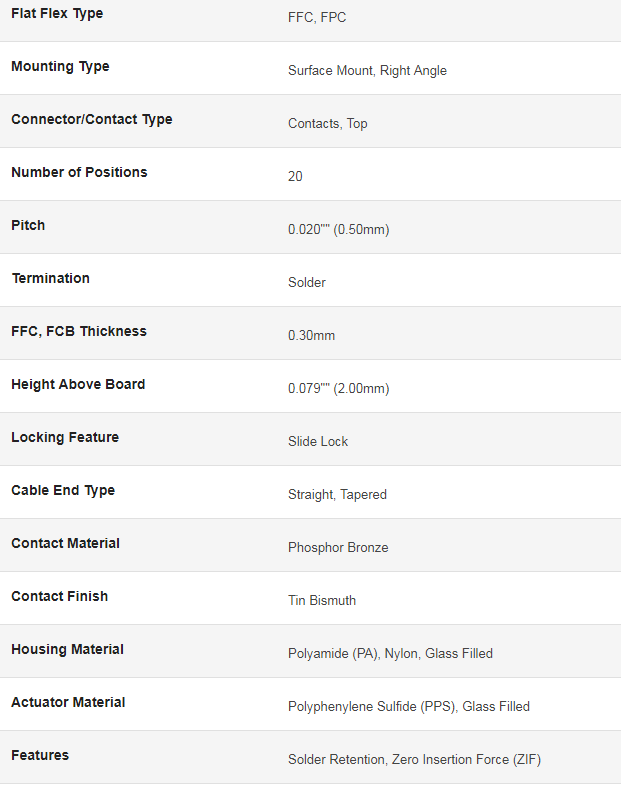Viewport: 621px width, 793px height.
Task: Click the FFC, FCB Thickness label
Action: tap(79, 332)
